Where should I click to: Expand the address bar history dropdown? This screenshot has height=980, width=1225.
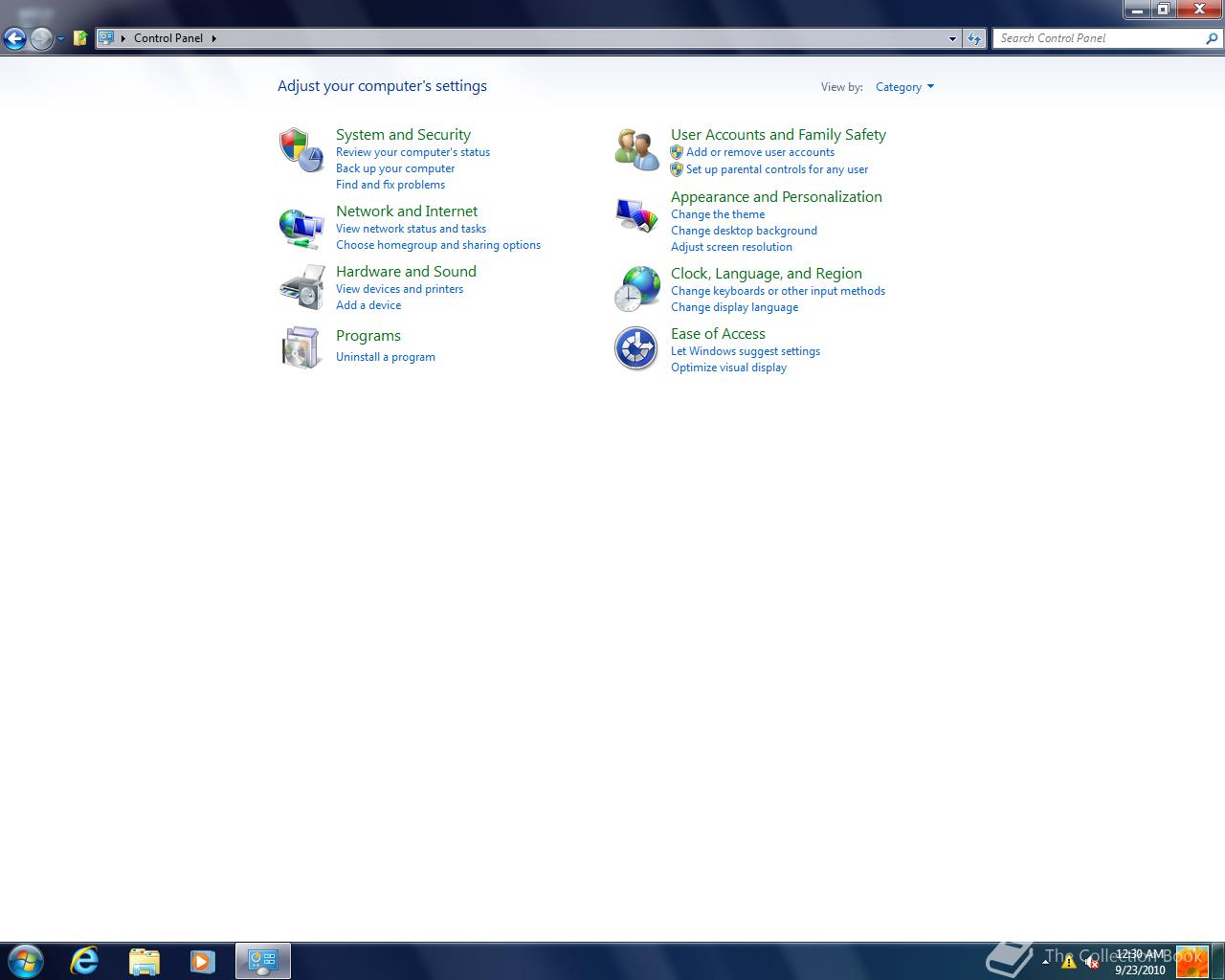(952, 38)
